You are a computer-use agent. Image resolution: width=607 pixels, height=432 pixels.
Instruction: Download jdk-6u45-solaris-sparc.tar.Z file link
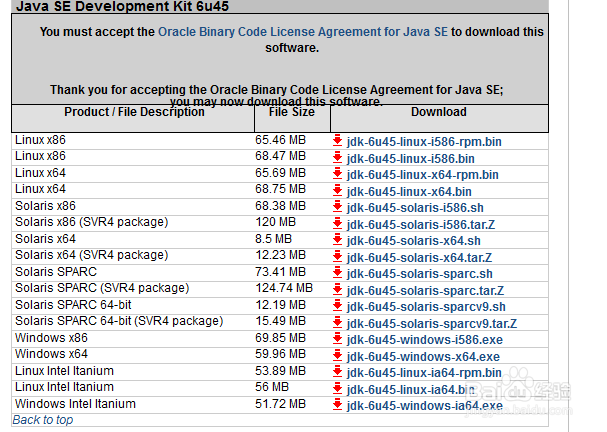pyautogui.click(x=425, y=290)
